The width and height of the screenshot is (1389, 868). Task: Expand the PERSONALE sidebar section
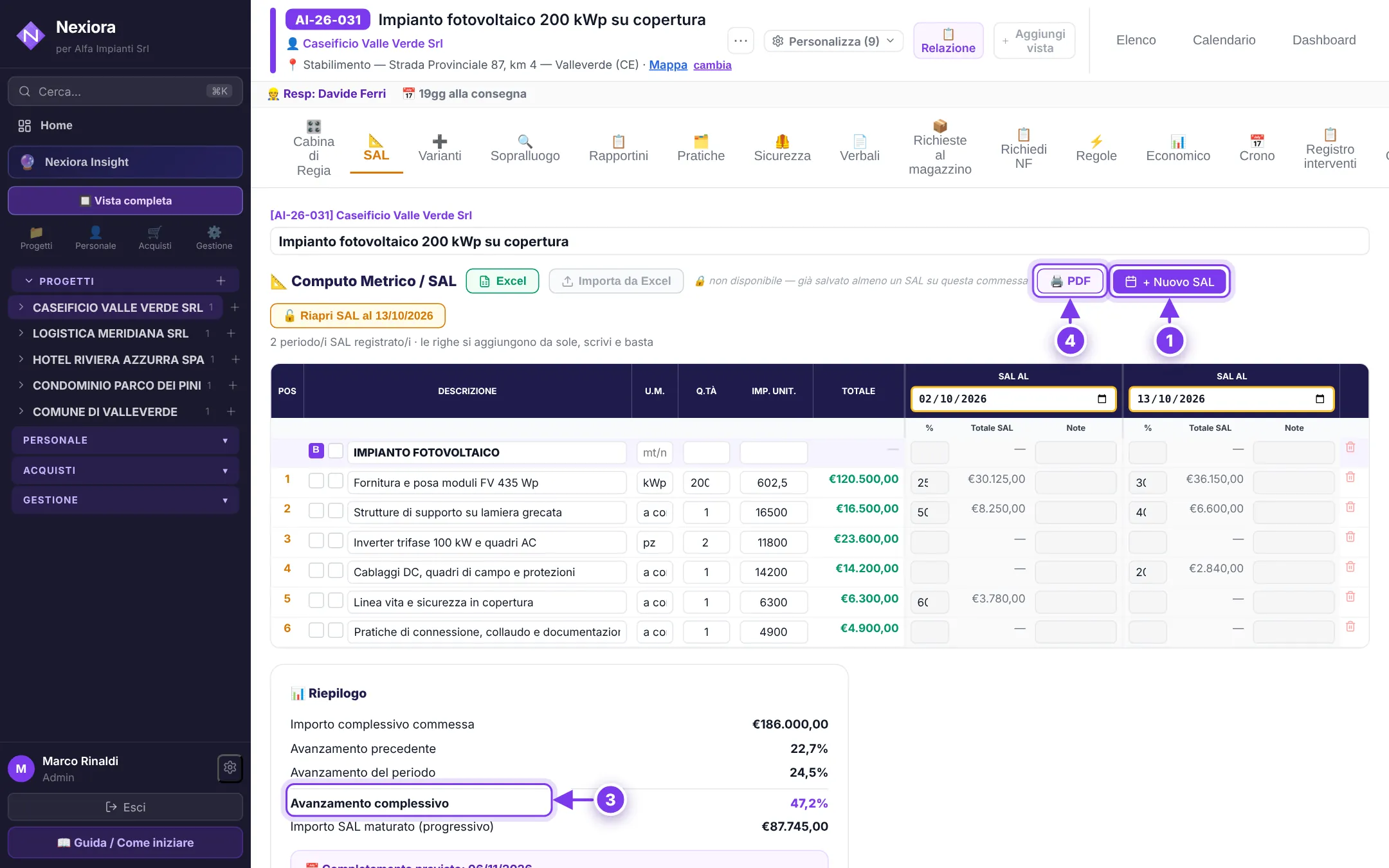(125, 440)
